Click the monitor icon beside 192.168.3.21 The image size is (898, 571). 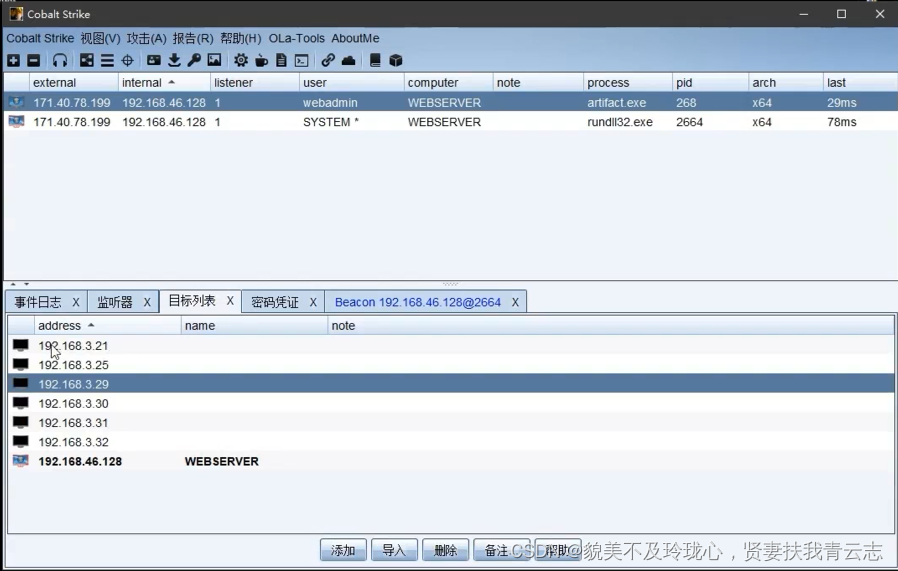point(21,345)
